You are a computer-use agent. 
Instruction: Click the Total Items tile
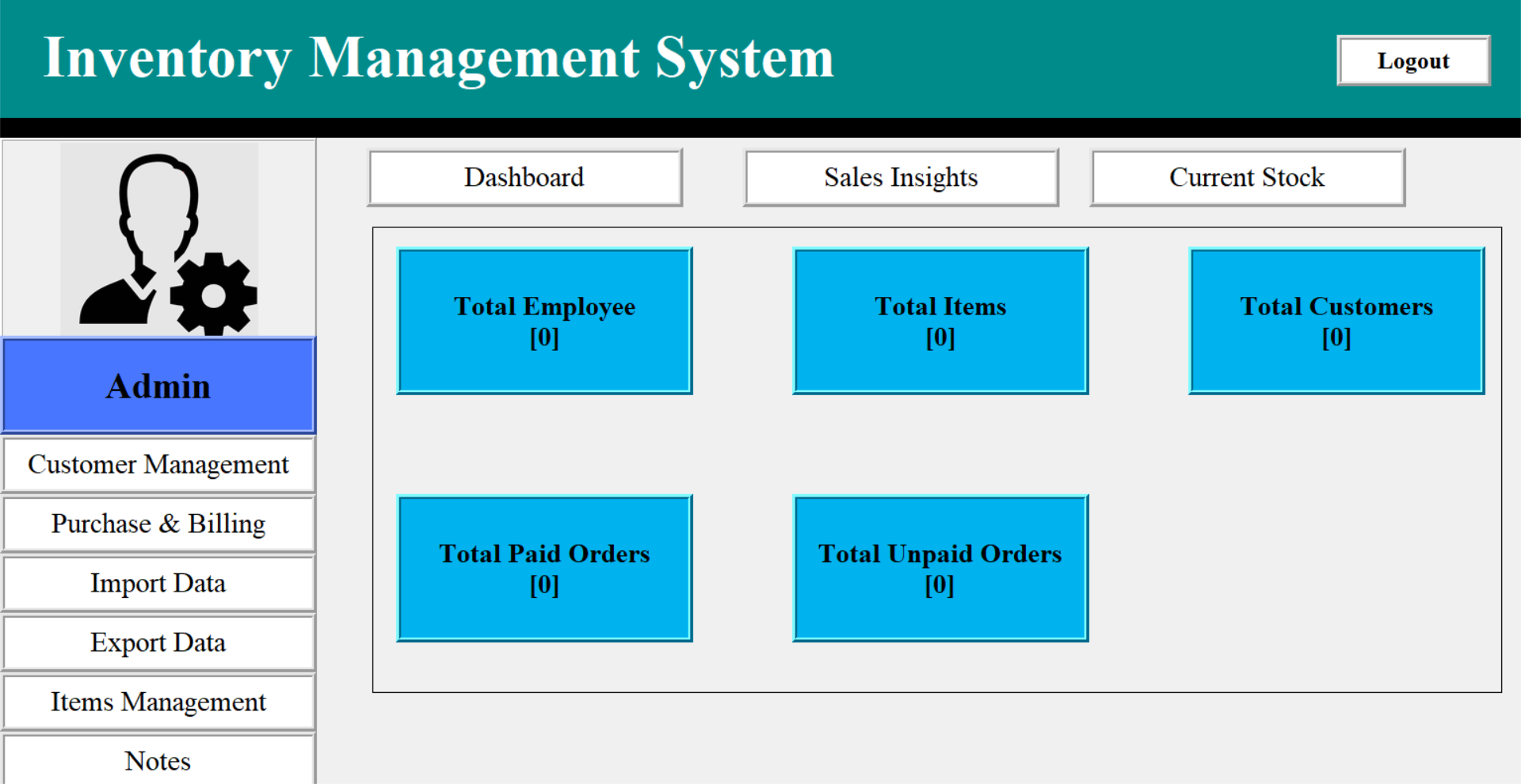(940, 321)
